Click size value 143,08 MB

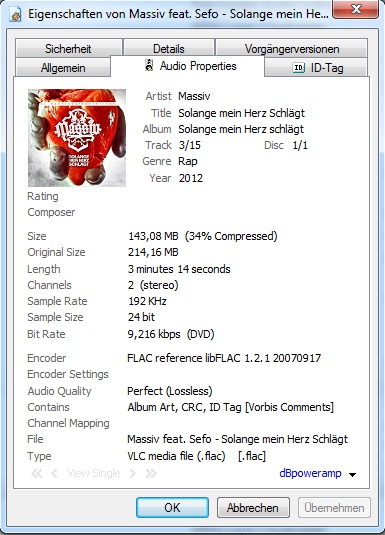tap(153, 236)
